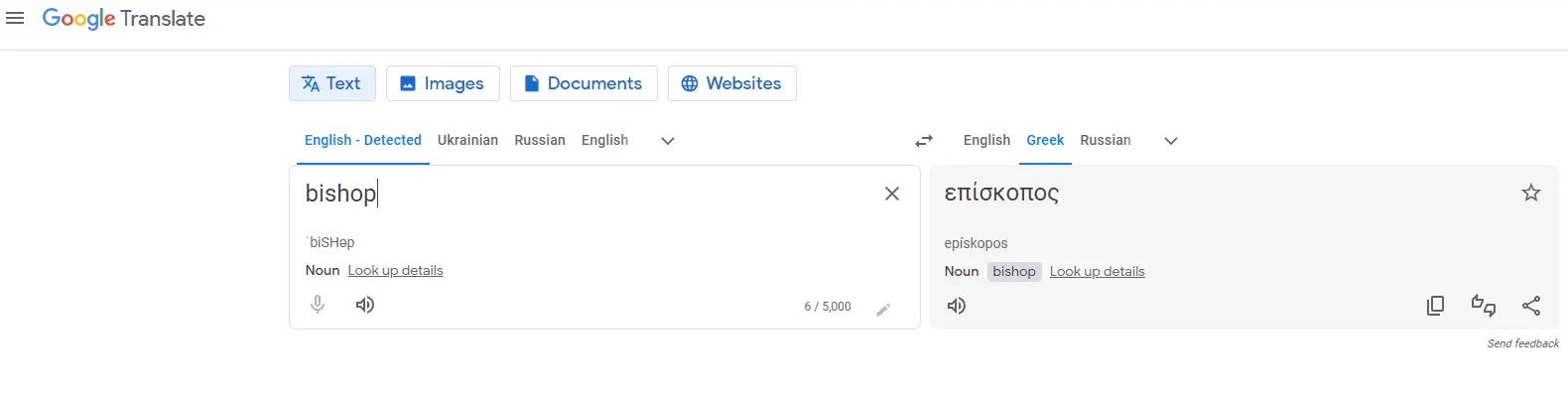Choose Russian as target language
This screenshot has height=397, width=1568.
pos(1106,140)
